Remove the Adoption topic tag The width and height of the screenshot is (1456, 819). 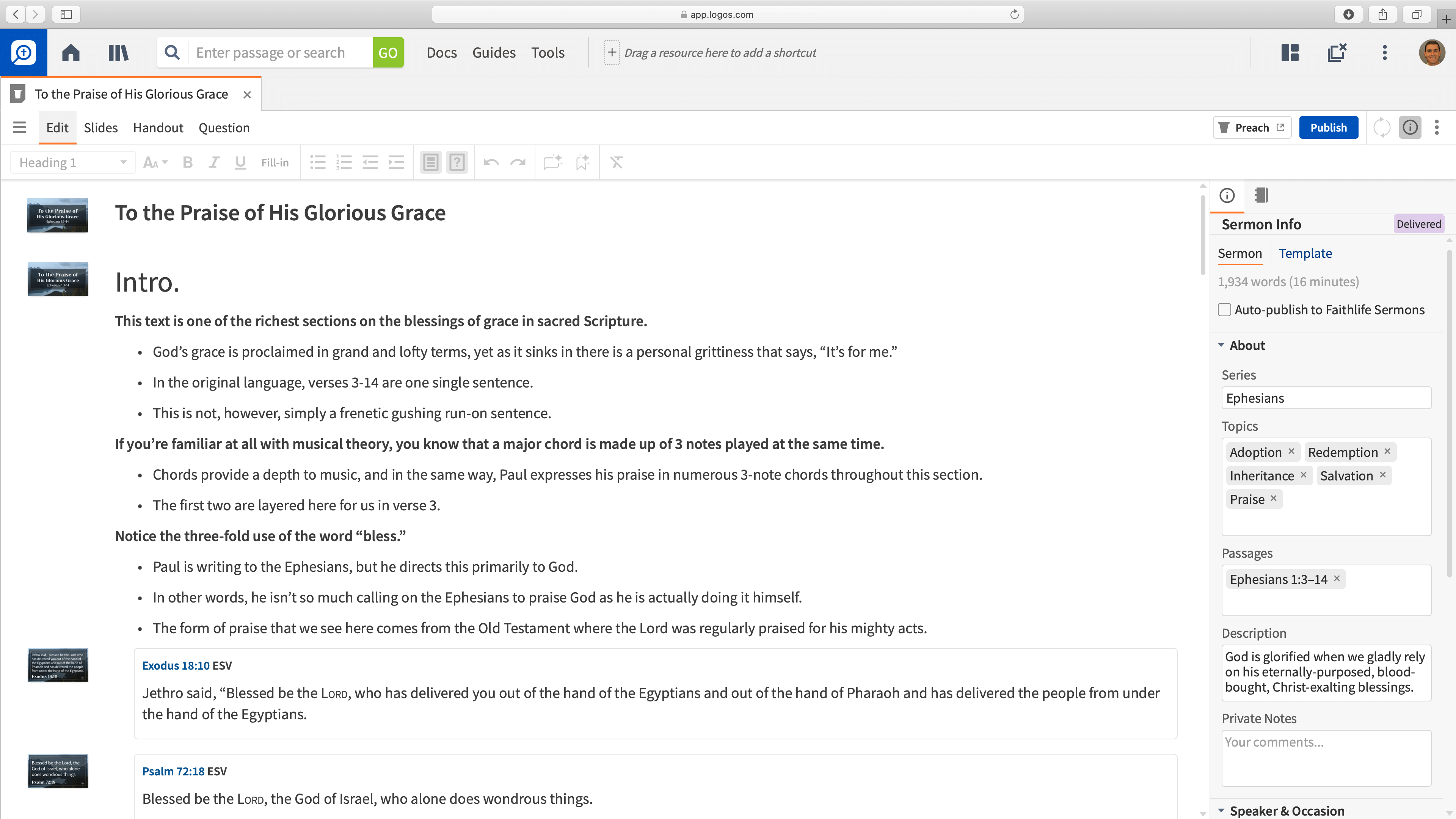click(1291, 452)
